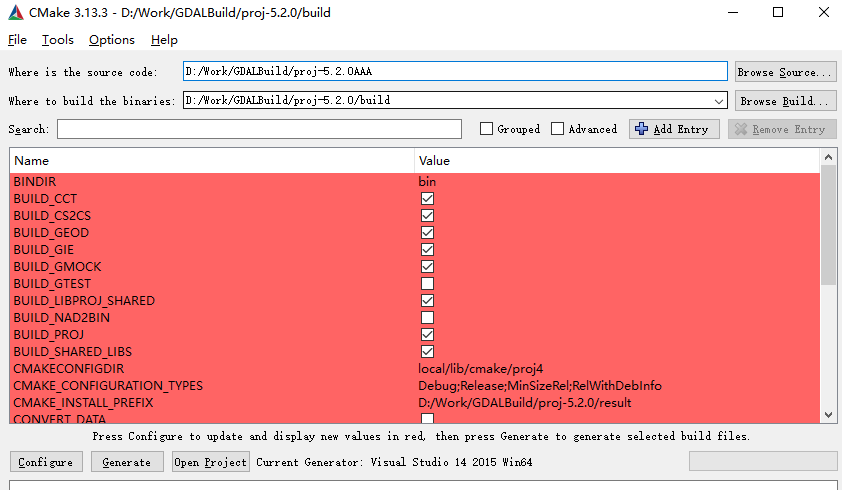The width and height of the screenshot is (842, 490).
Task: Click the scrollbar up arrow in cache list
Action: click(x=828, y=157)
